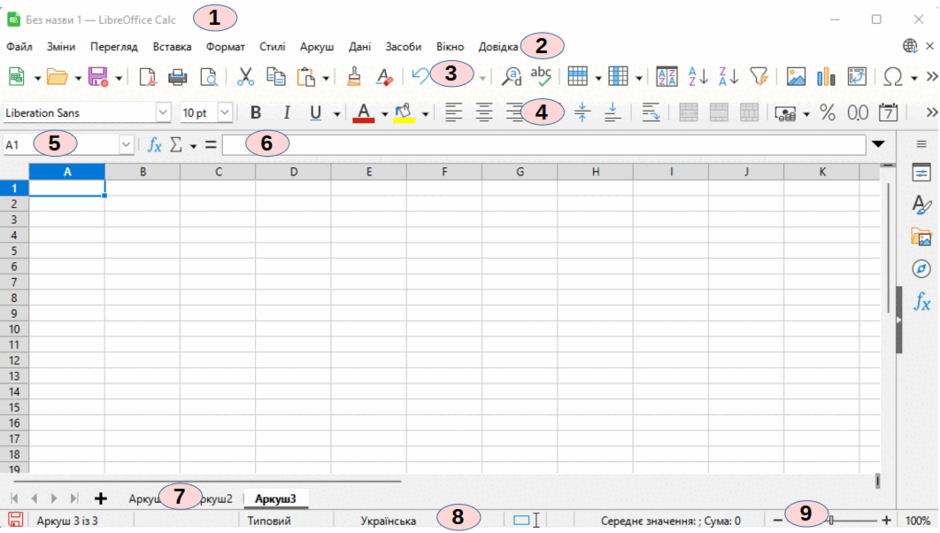The width and height of the screenshot is (940, 533).
Task: Expand the Name Box dropdown
Action: [x=126, y=144]
